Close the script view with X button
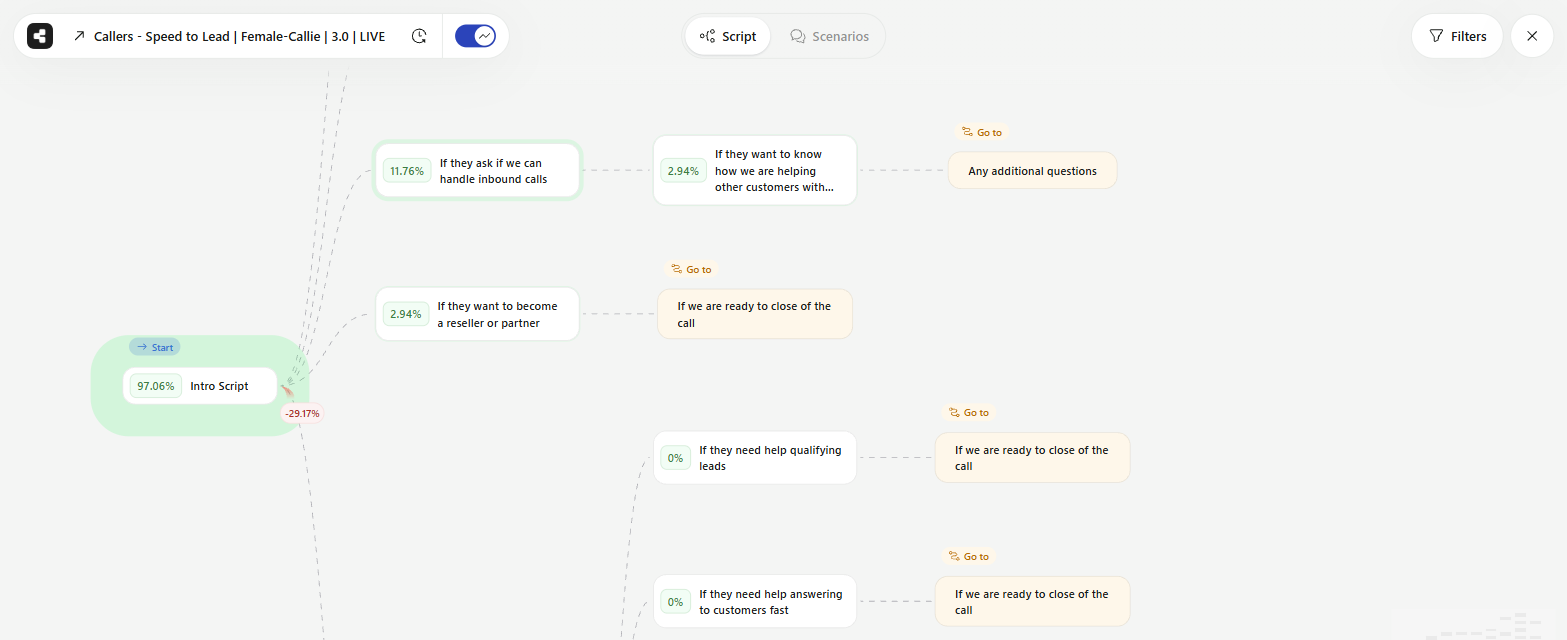Image resolution: width=1567 pixels, height=640 pixels. click(x=1532, y=36)
